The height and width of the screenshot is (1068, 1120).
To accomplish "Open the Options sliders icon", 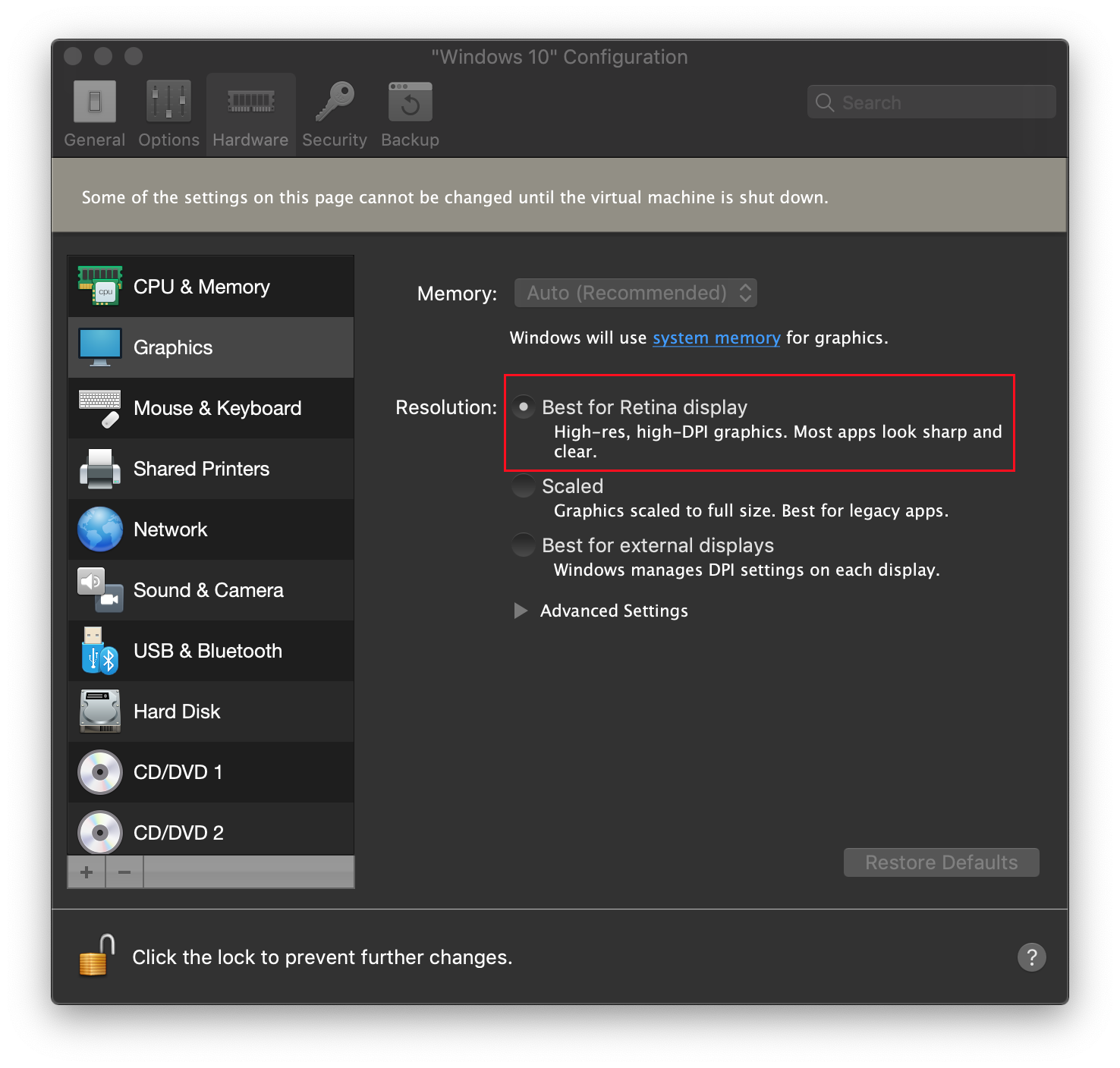I will click(168, 102).
